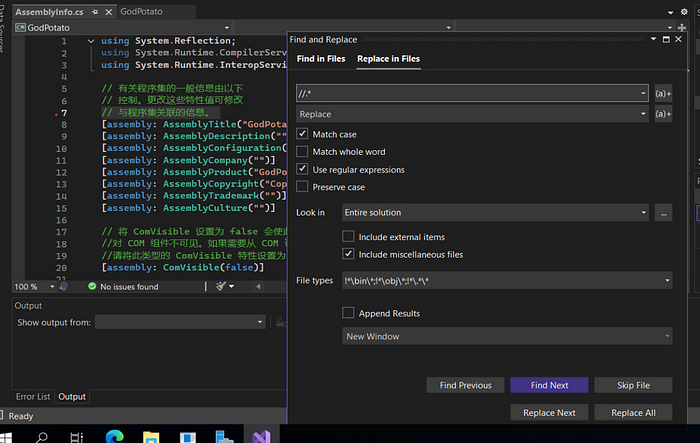Screen dimensions: 700x443
Task: Click the Visual Studio taskbar icon
Action: tap(262, 435)
